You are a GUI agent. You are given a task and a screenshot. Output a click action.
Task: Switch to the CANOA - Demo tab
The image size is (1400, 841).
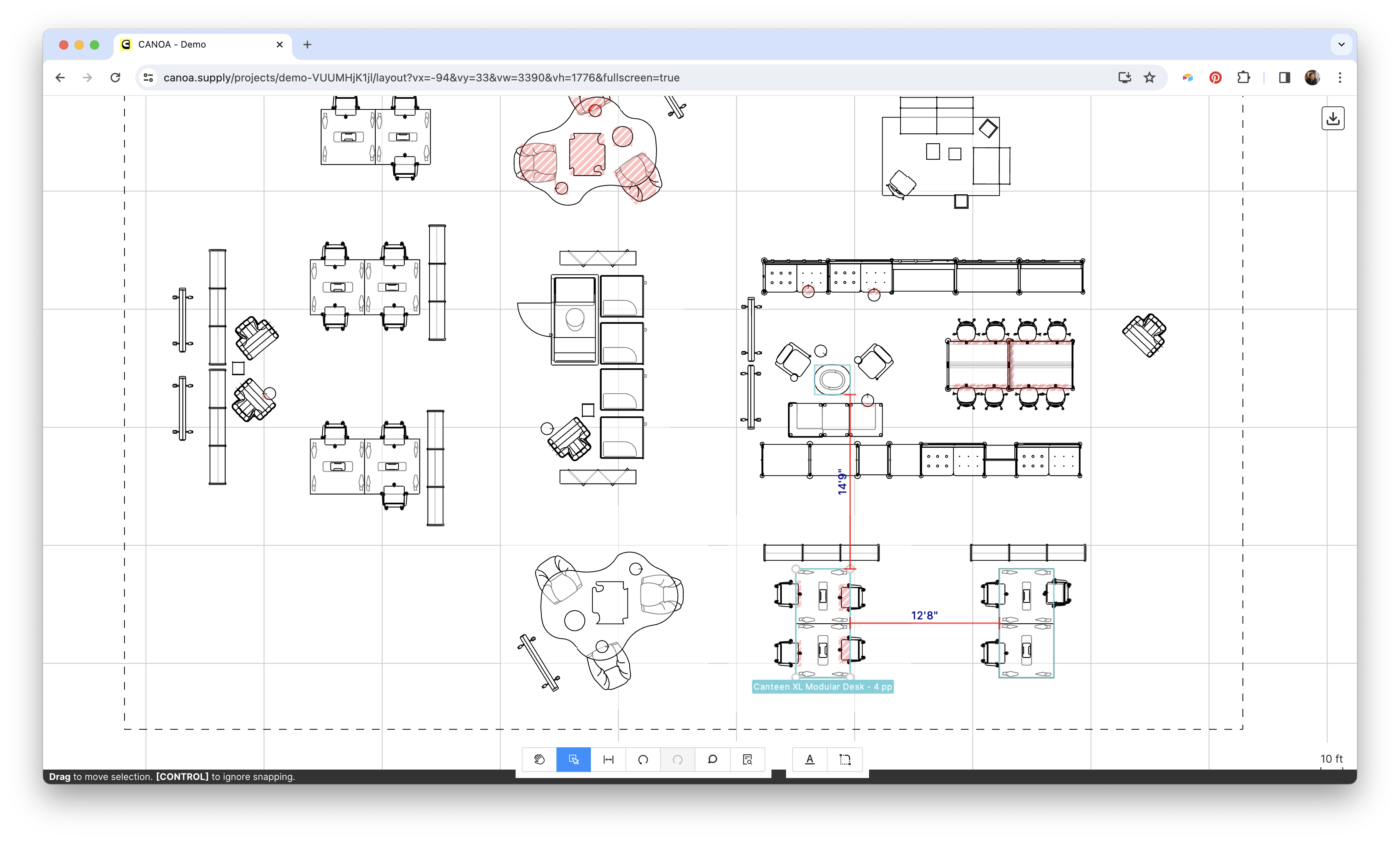pos(203,45)
